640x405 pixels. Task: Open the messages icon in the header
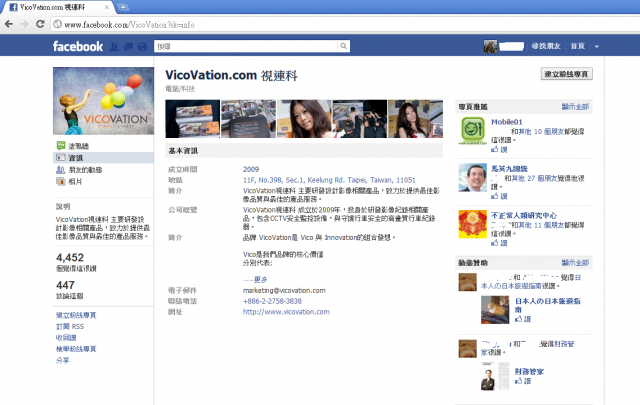pos(128,47)
